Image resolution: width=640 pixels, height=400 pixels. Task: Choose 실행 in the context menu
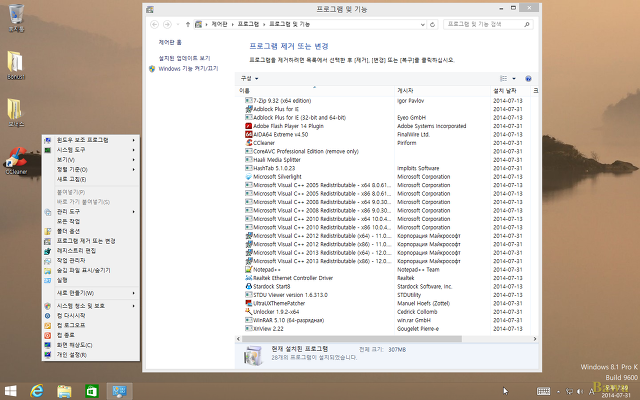click(91, 280)
